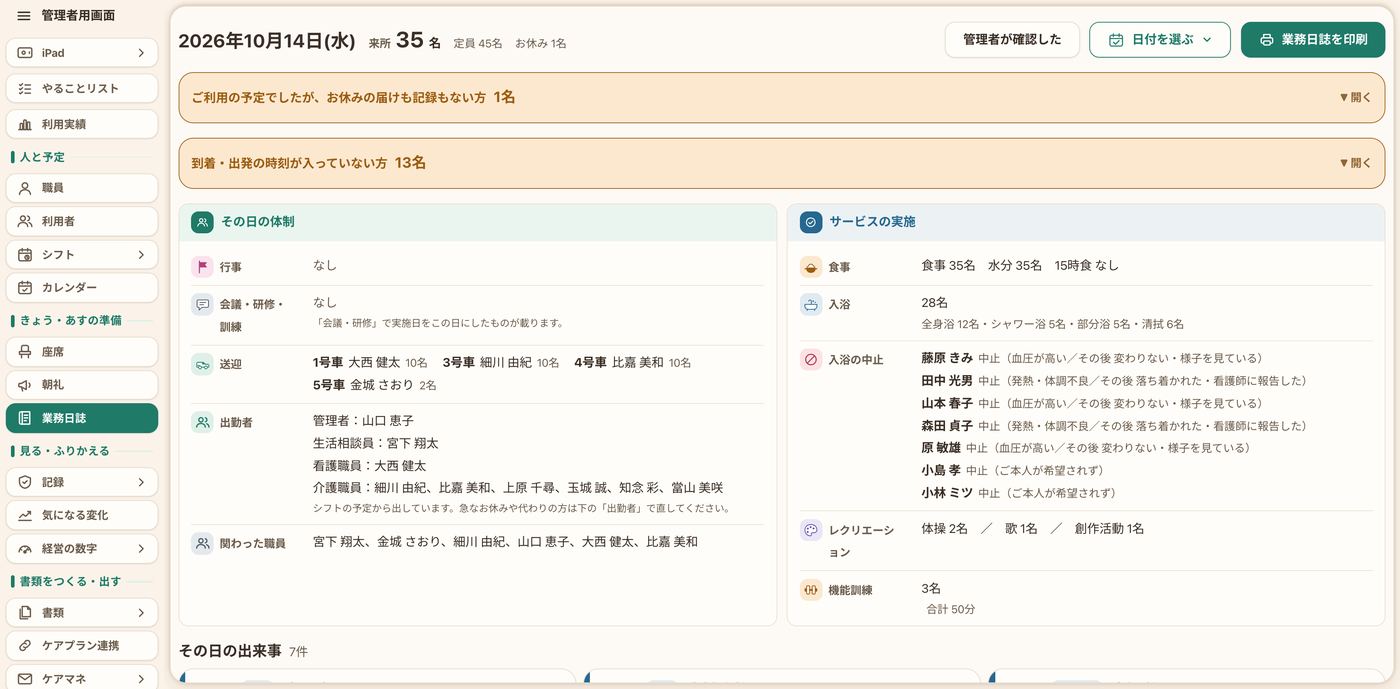
Task: Click the 職員 person icon
Action: (x=25, y=188)
